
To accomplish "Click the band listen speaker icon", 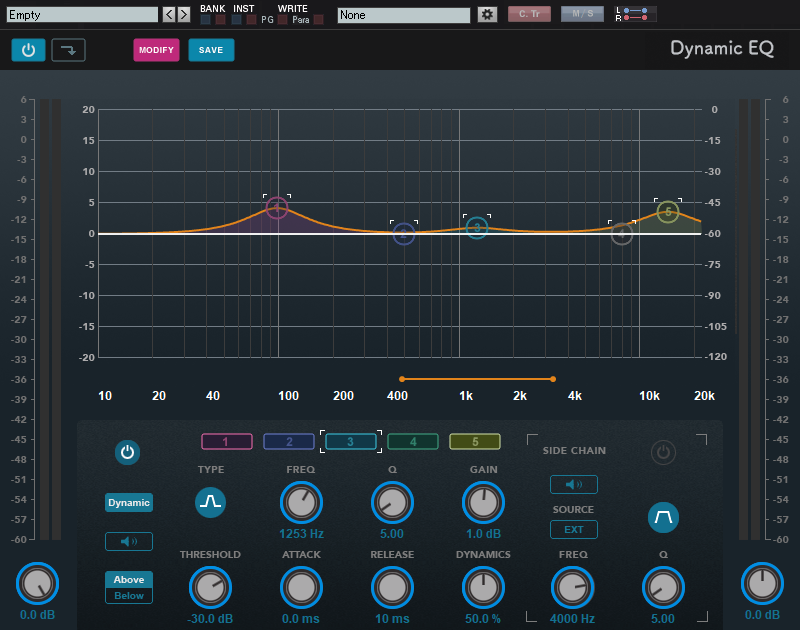I will coord(129,541).
